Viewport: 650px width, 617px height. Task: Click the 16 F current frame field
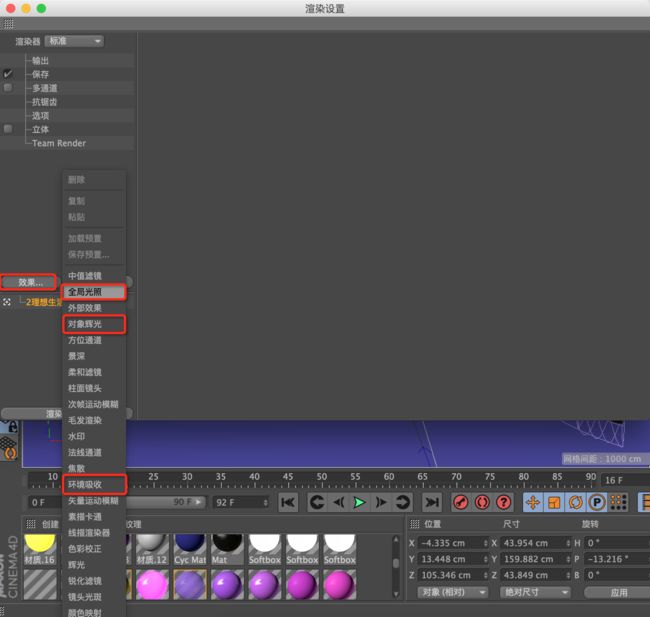[625, 480]
